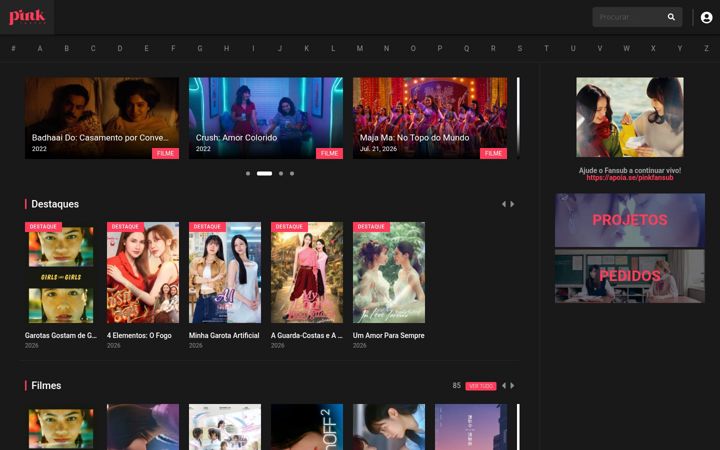This screenshot has width=720, height=450.
Task: Click the Filmes section heading
Action: 46,386
